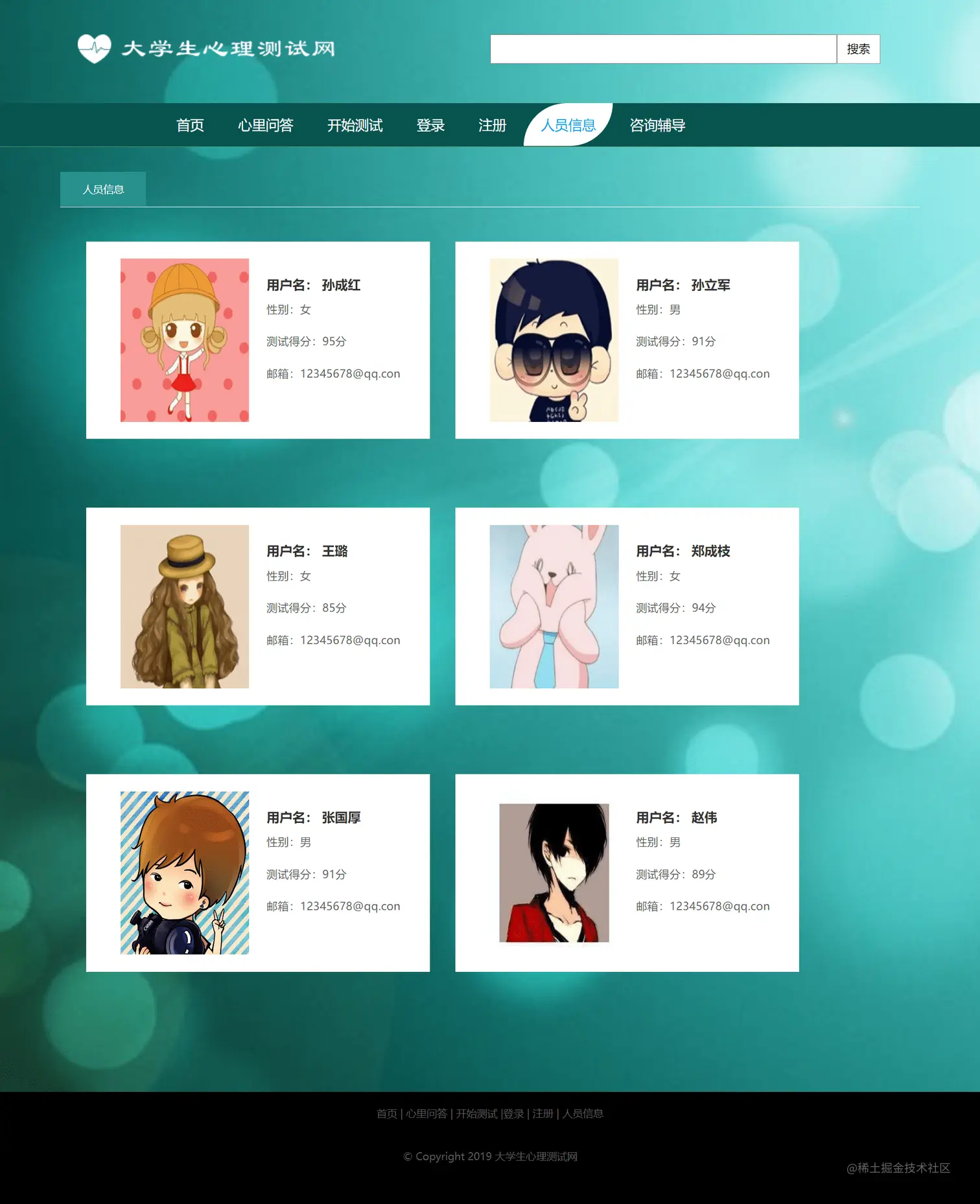Open avatar thumbnail of 孙成红

click(x=185, y=340)
